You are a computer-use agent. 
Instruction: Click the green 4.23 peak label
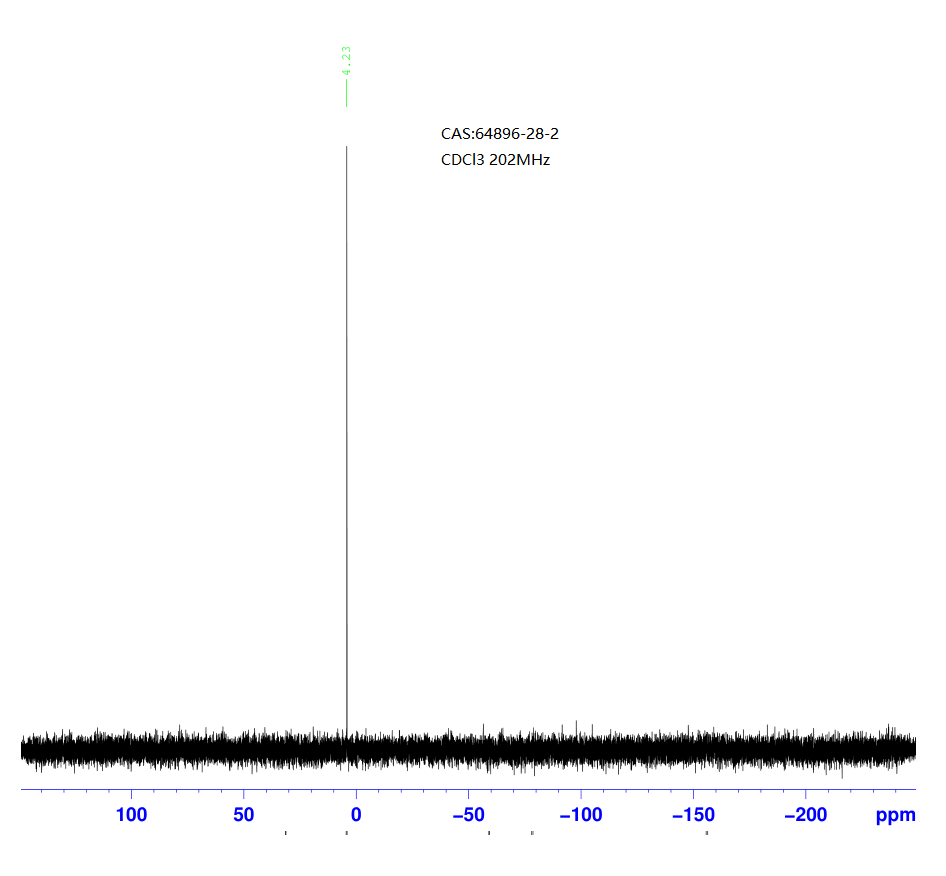tap(346, 61)
